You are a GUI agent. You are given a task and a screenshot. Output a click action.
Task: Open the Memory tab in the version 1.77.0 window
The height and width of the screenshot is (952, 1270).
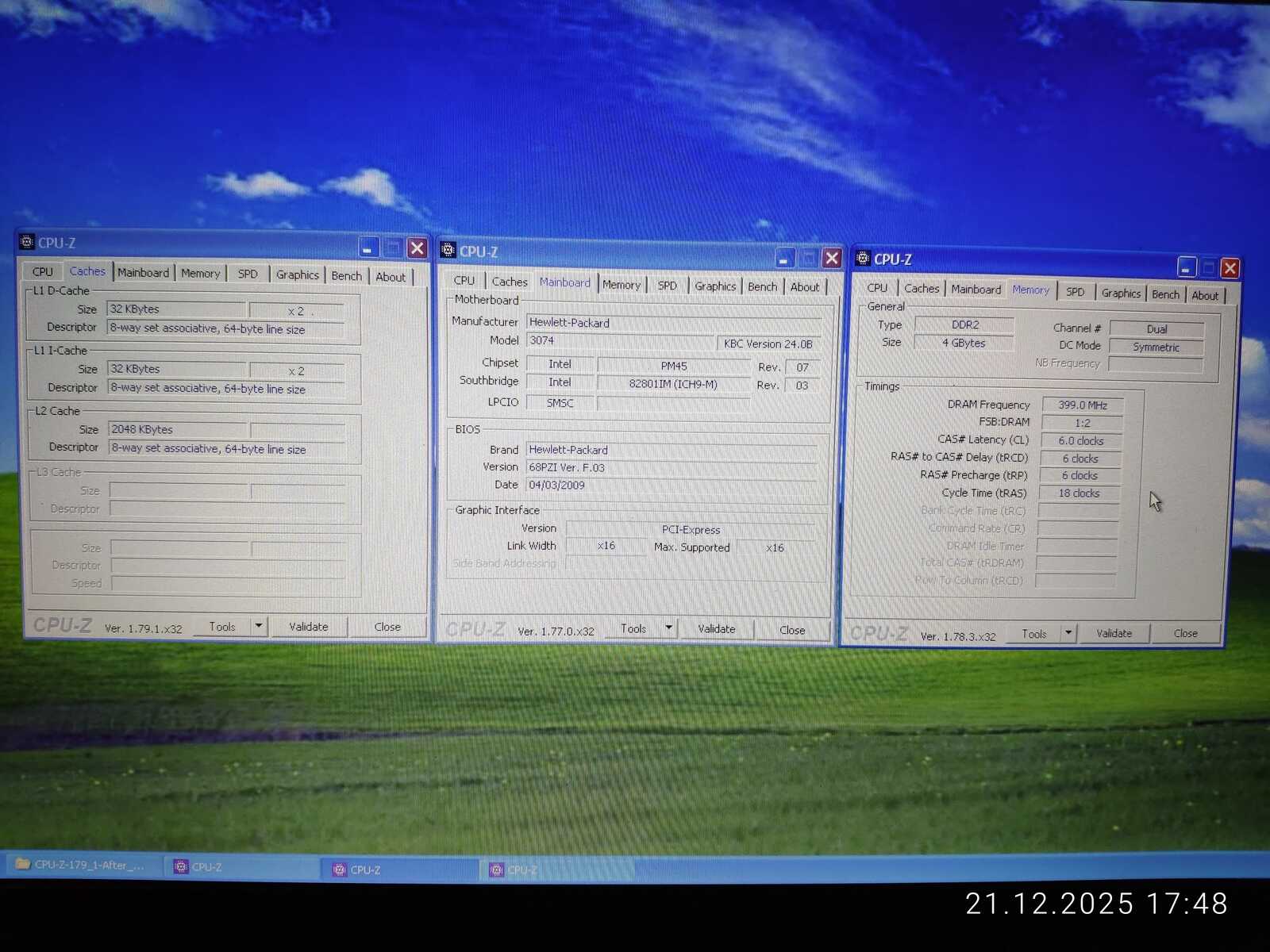point(621,285)
